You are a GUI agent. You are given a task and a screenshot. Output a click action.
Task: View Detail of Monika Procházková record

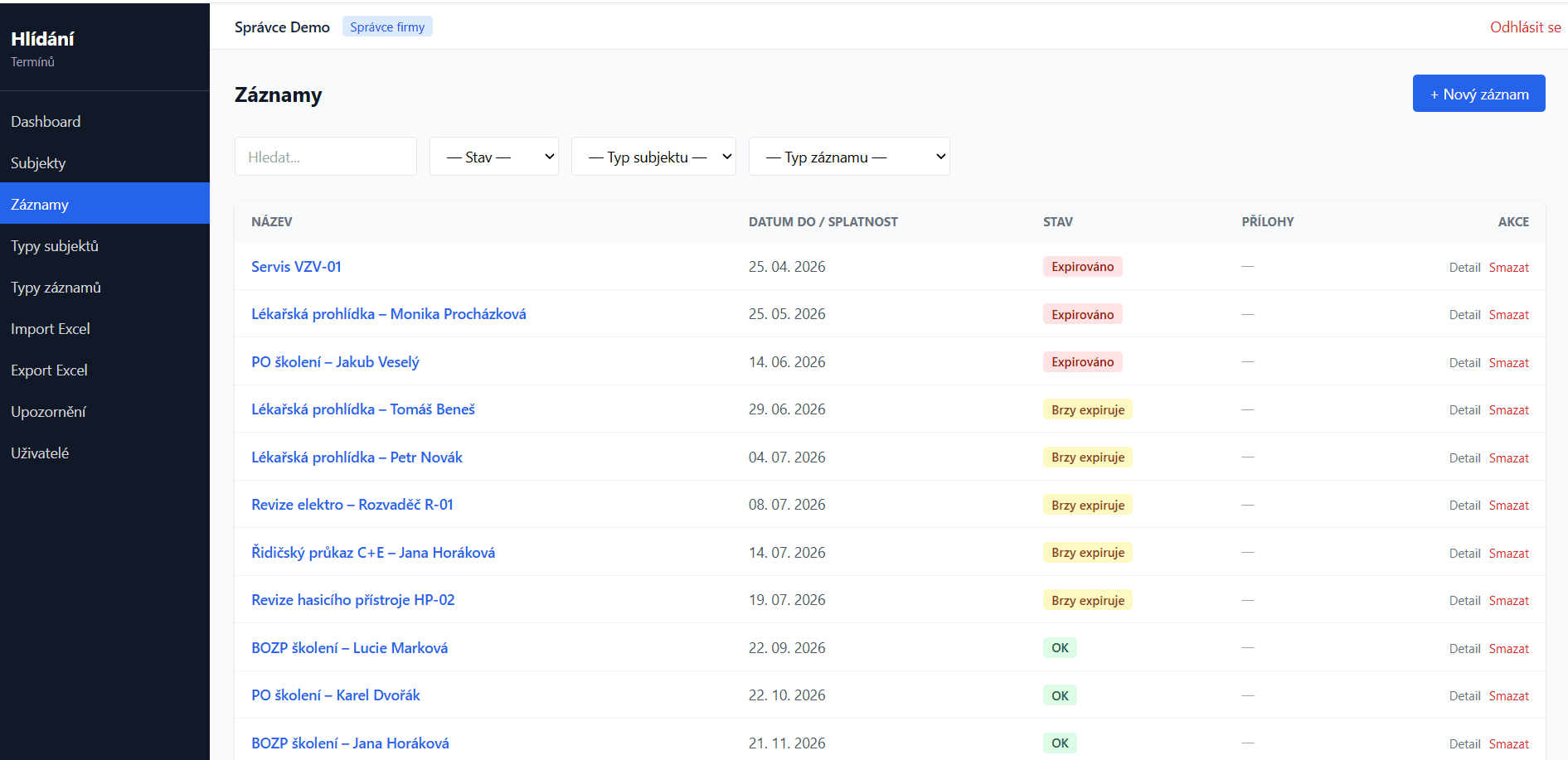[x=1464, y=315]
